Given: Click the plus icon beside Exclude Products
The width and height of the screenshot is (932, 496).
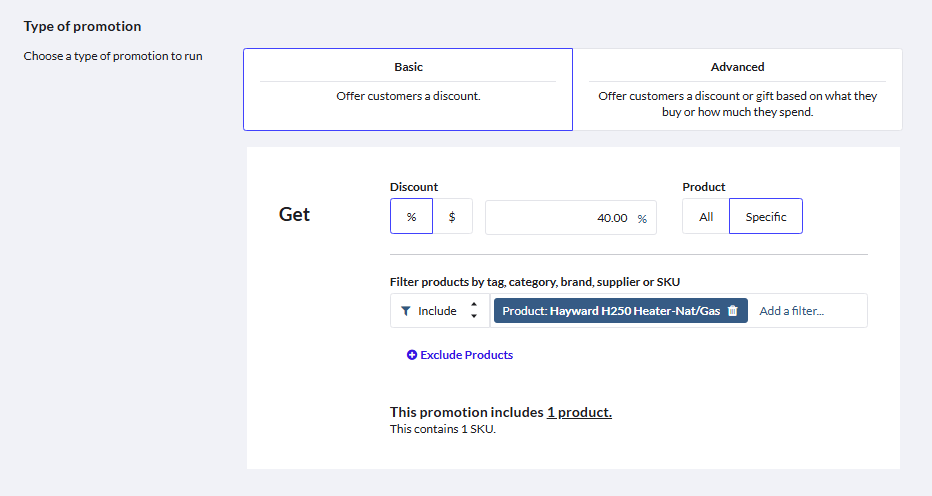Looking at the screenshot, I should tap(412, 355).
